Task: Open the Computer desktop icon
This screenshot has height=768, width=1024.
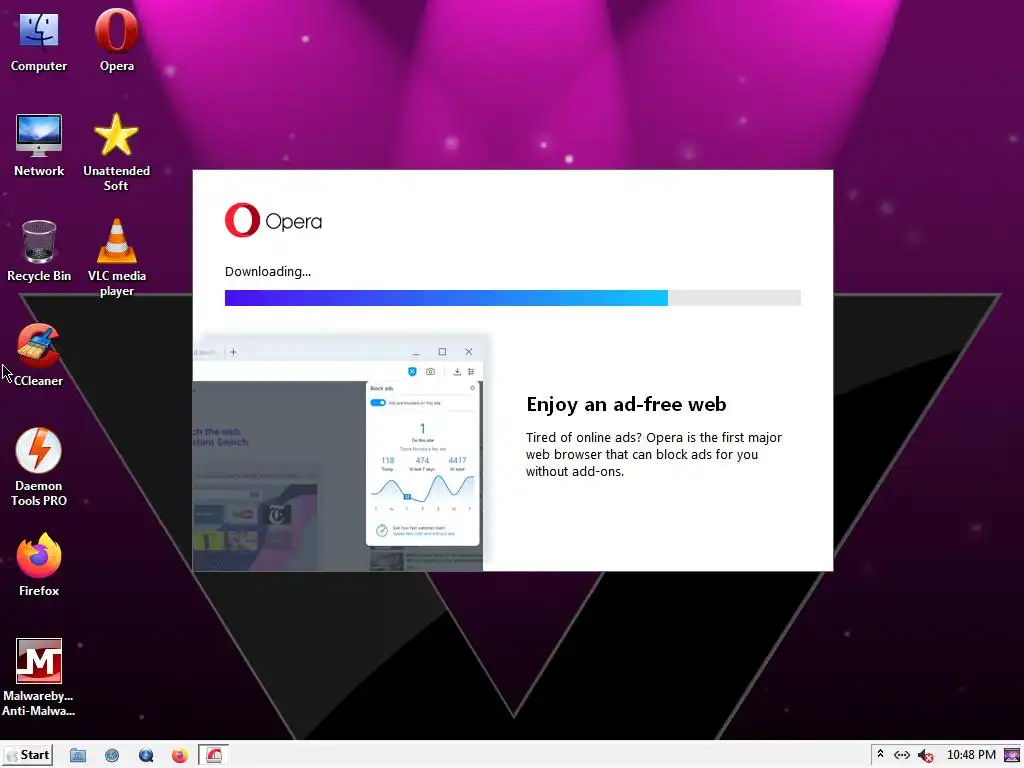Action: (x=39, y=40)
